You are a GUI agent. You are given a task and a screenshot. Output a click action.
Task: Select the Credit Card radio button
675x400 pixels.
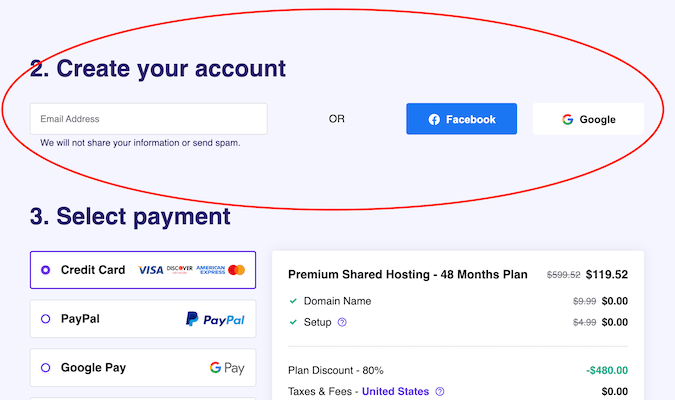coord(45,270)
